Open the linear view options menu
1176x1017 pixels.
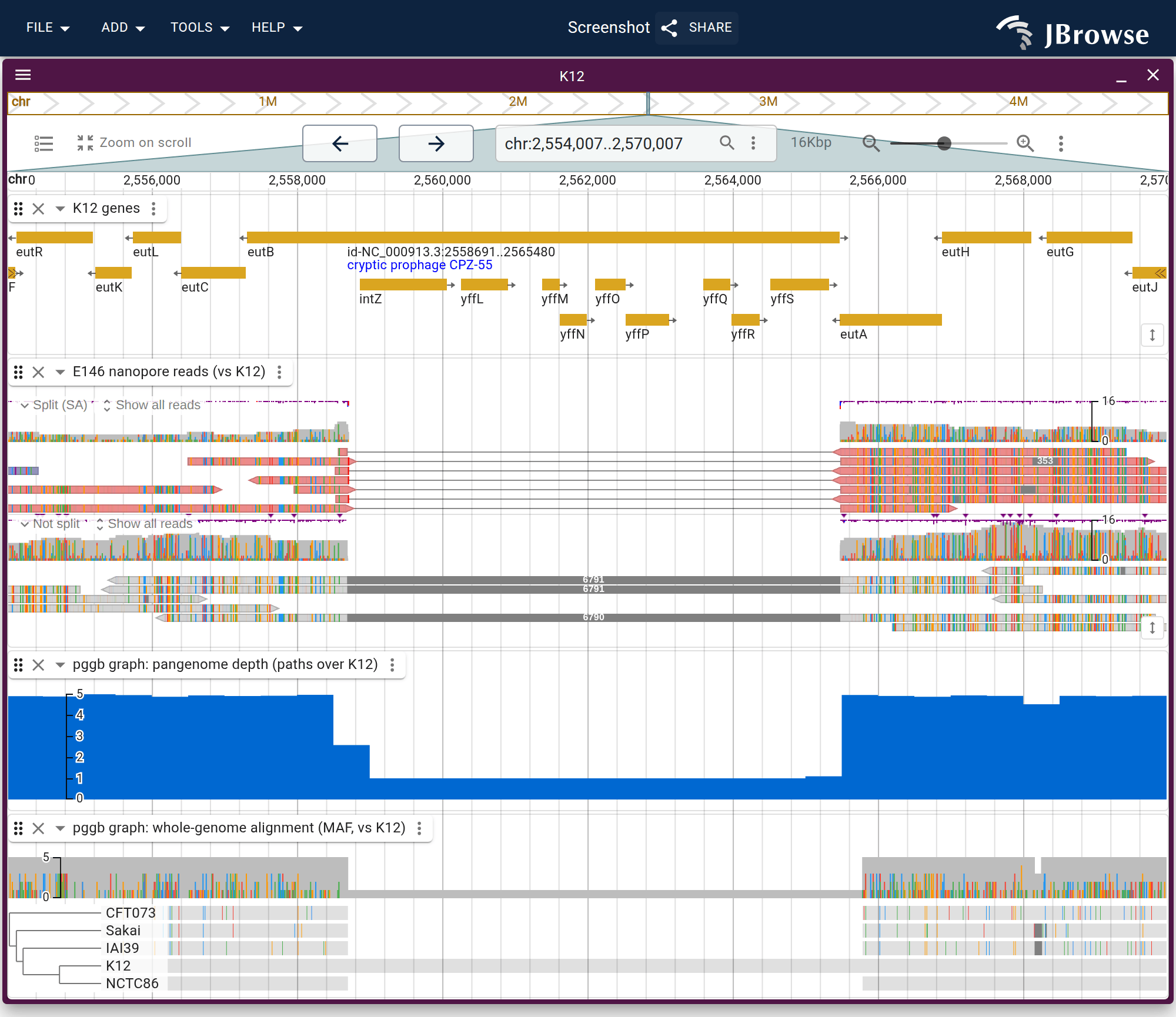1061,143
